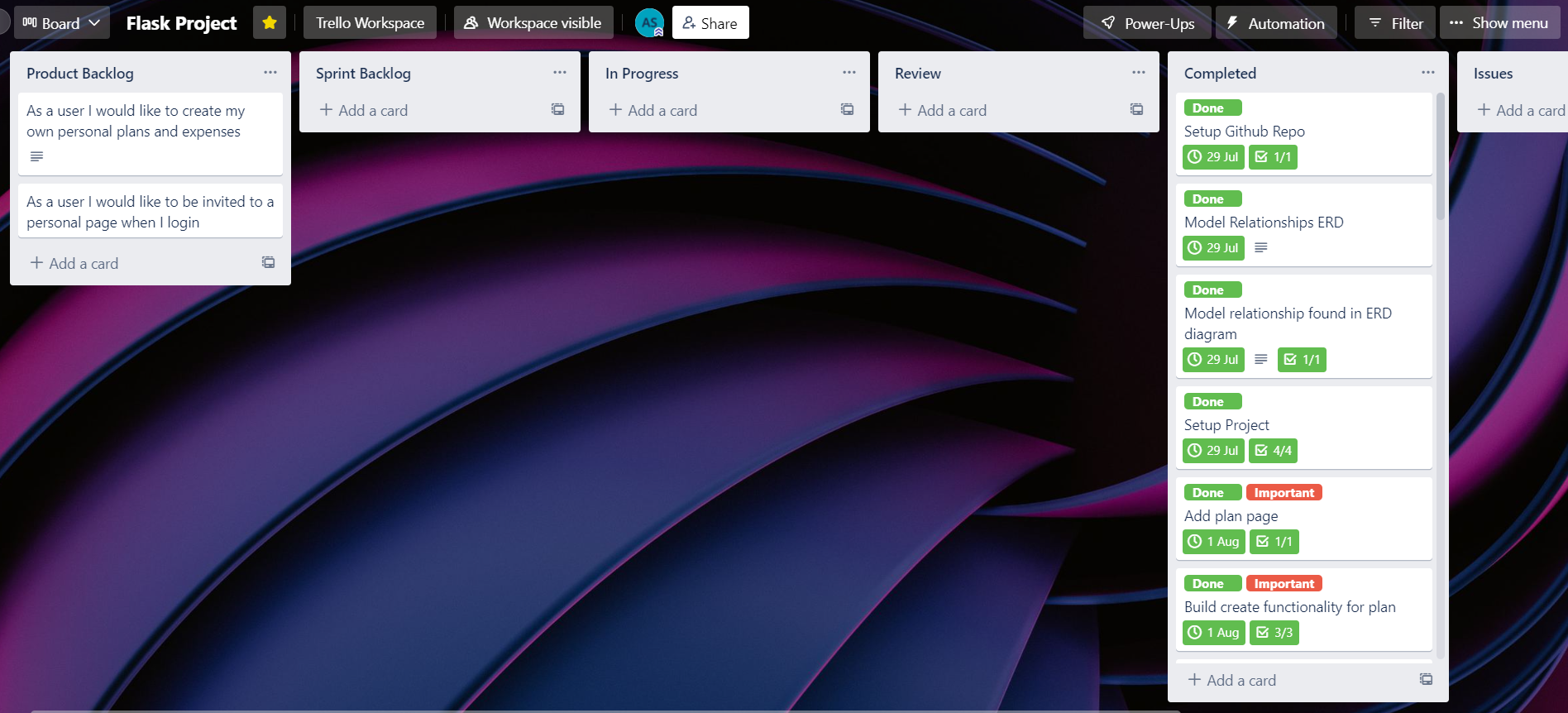Rename the Issues list title
Viewport: 1568px width, 713px height.
(x=1493, y=74)
